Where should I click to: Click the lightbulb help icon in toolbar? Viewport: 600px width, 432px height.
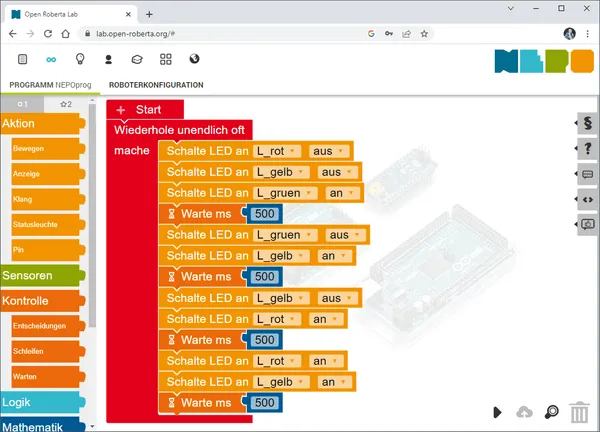pyautogui.click(x=80, y=59)
